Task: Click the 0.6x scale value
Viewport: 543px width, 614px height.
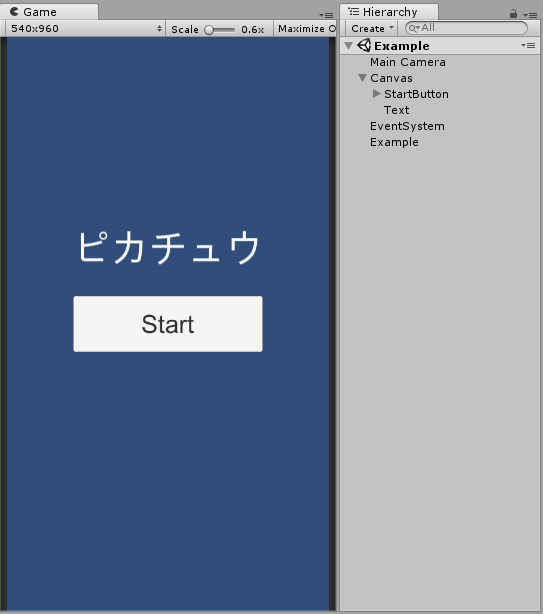Action: pos(253,29)
